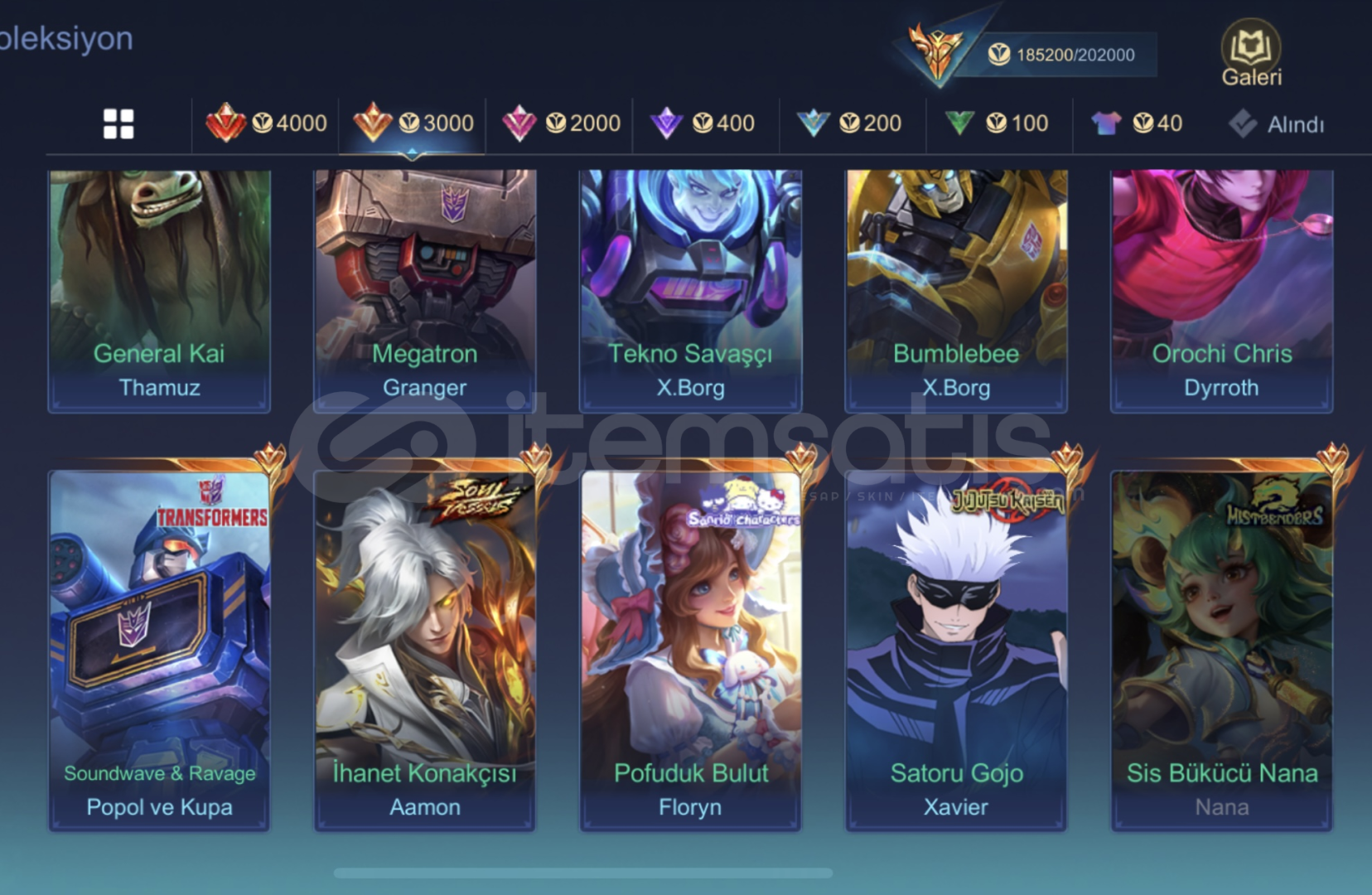Image resolution: width=1372 pixels, height=895 pixels.
Task: Toggle the Alındı owned filter
Action: [x=1276, y=124]
